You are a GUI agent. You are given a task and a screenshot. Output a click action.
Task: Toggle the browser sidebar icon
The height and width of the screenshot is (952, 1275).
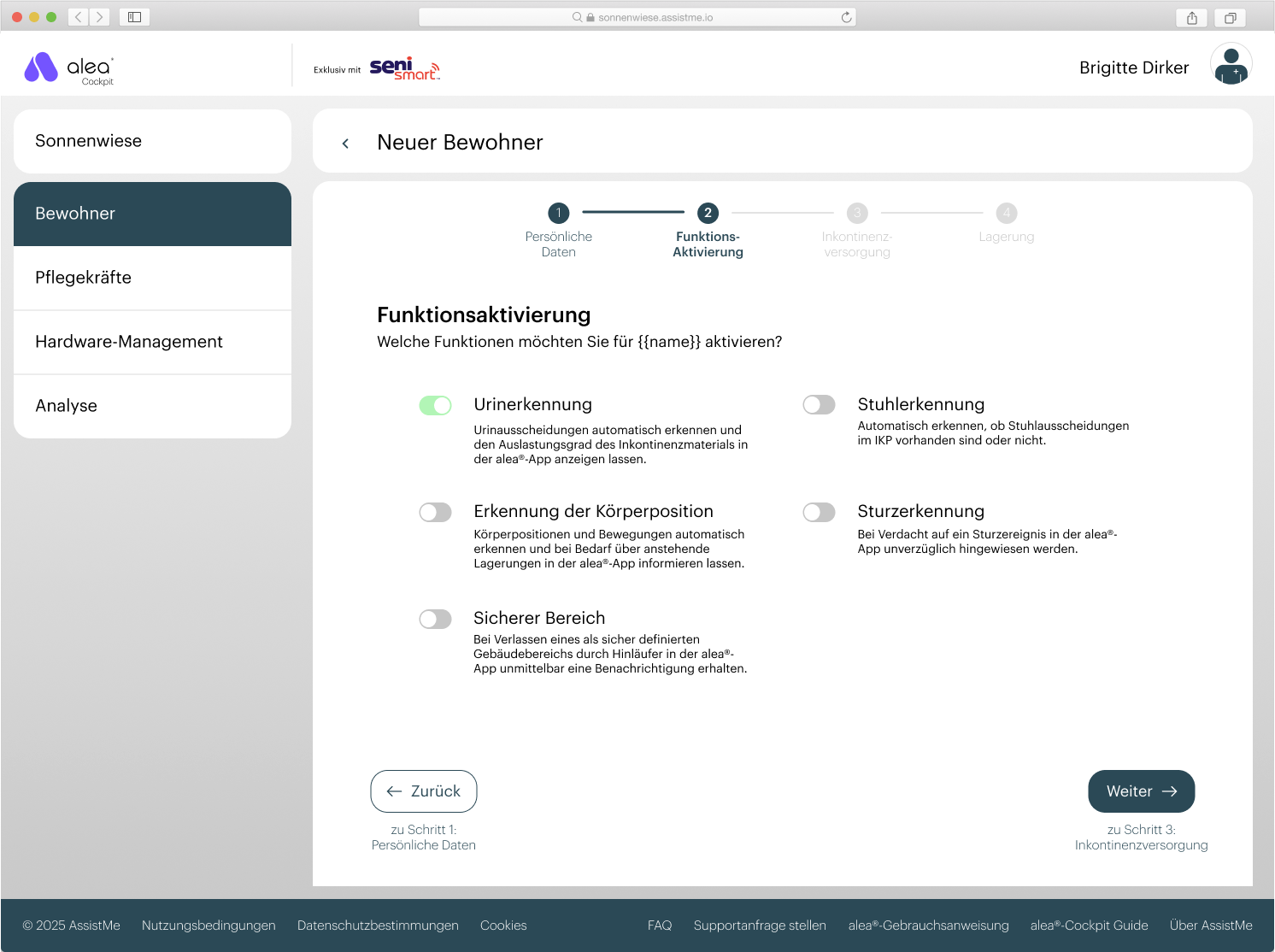click(x=134, y=16)
